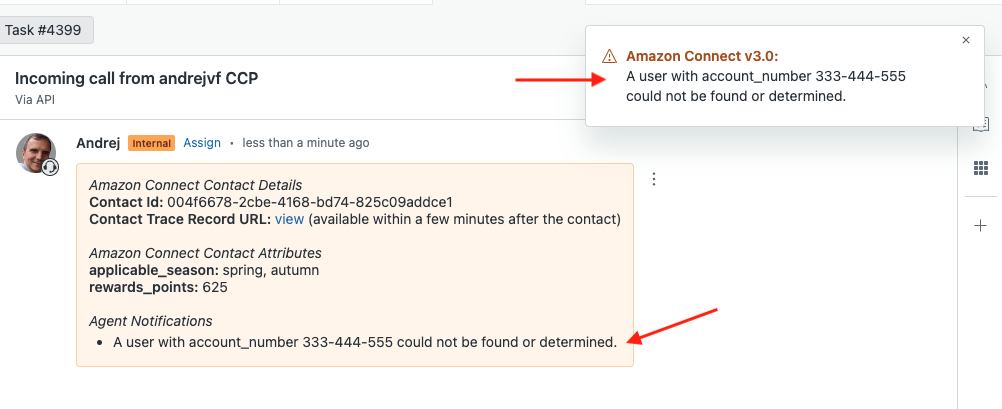This screenshot has height=409, width=1002.
Task: Click the Assign link
Action: pyautogui.click(x=202, y=143)
